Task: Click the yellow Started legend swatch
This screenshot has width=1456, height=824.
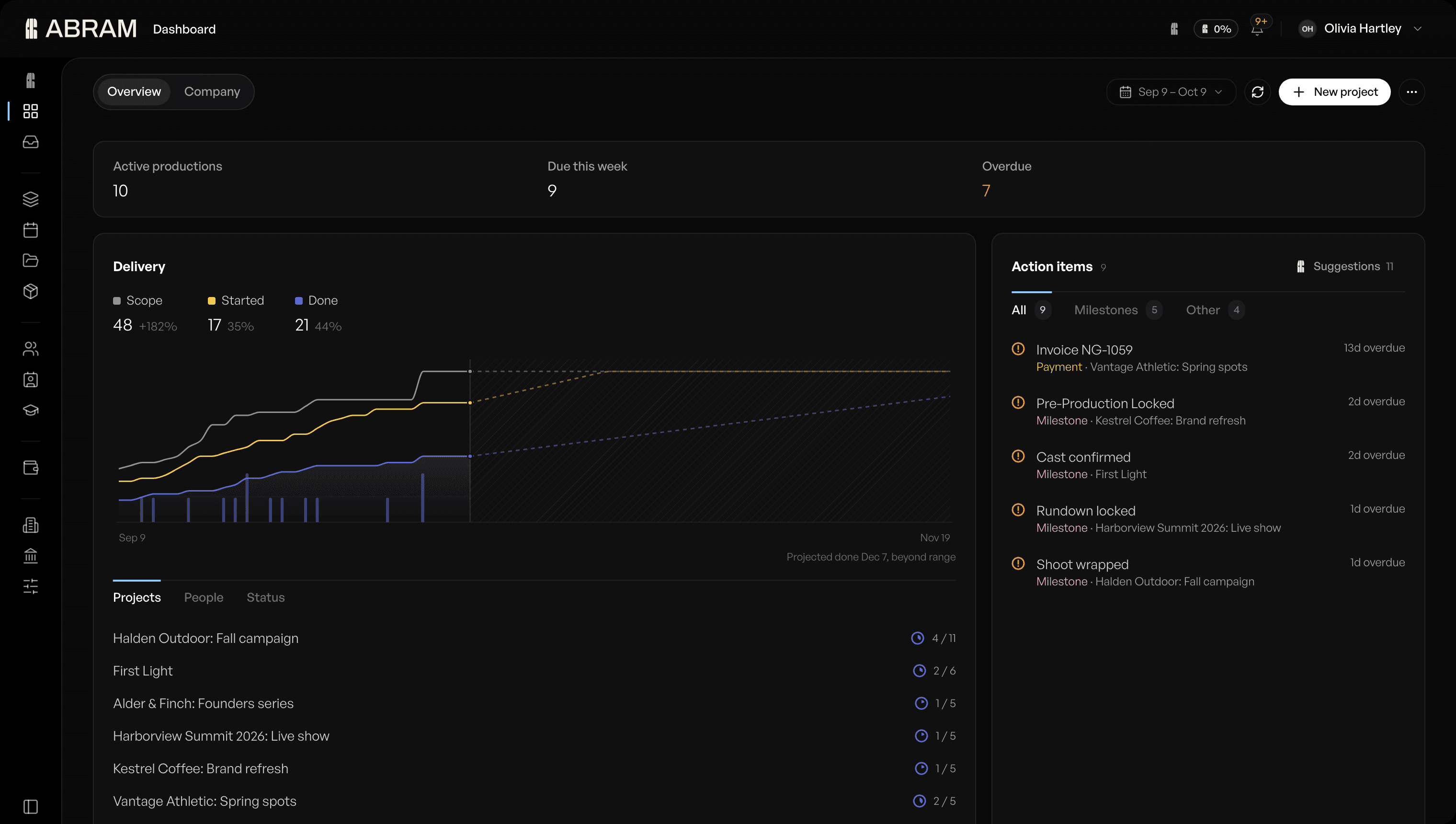Action: (212, 301)
